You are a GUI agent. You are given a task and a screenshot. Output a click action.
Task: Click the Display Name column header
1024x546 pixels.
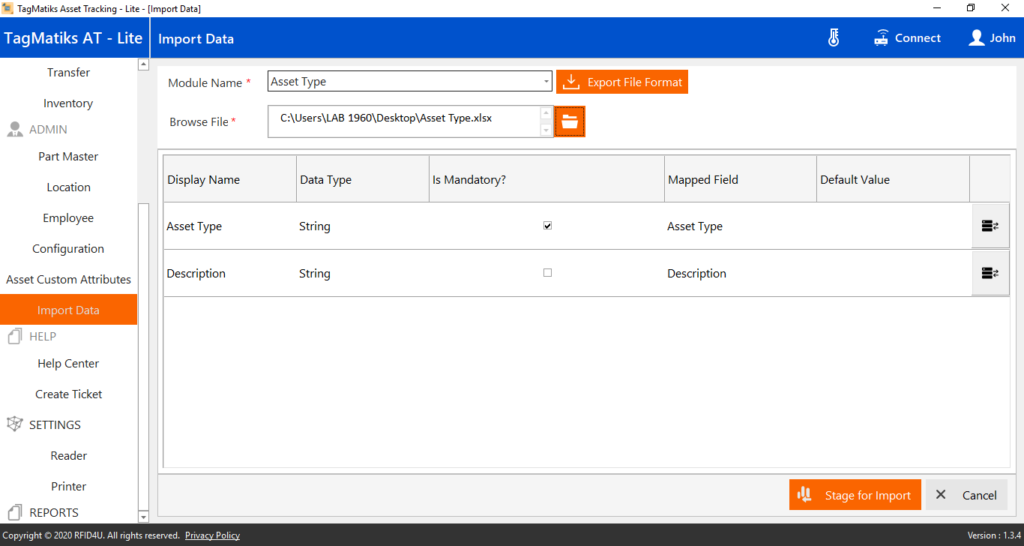click(230, 180)
